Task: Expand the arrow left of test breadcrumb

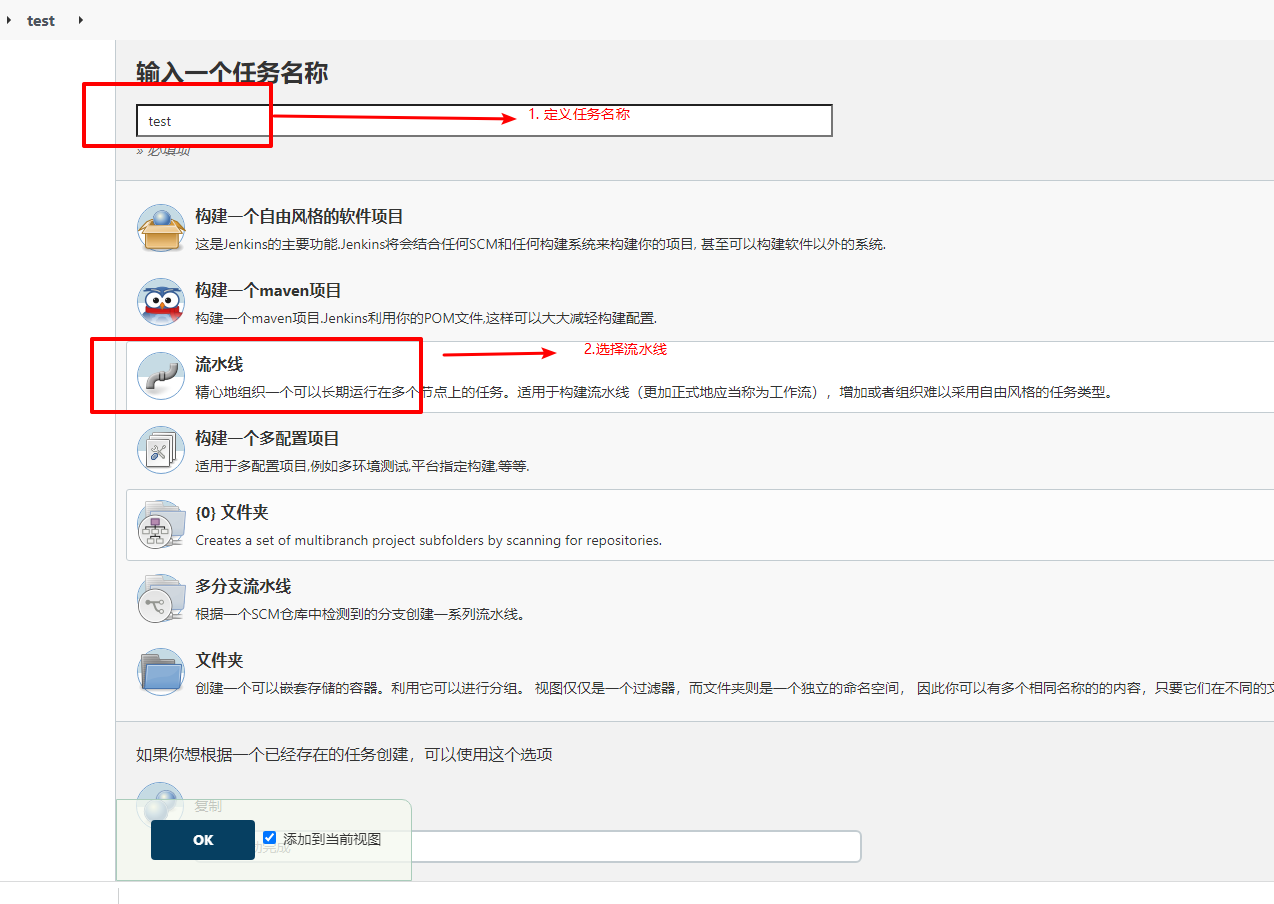Action: pyautogui.click(x=9, y=20)
